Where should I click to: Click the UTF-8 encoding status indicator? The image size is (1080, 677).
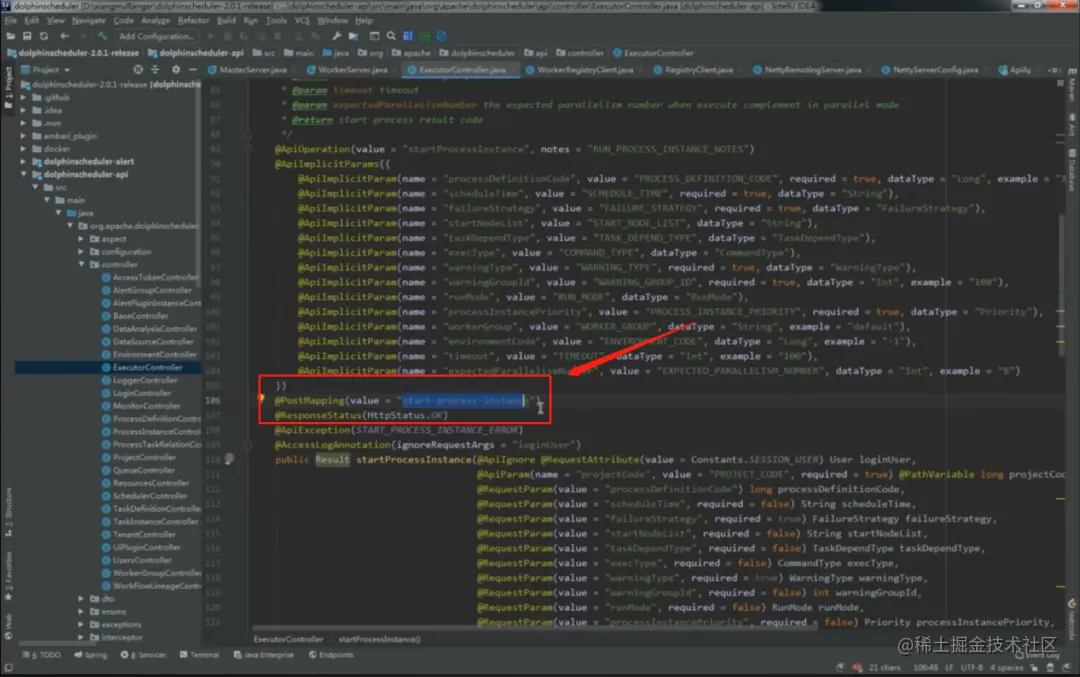971,667
